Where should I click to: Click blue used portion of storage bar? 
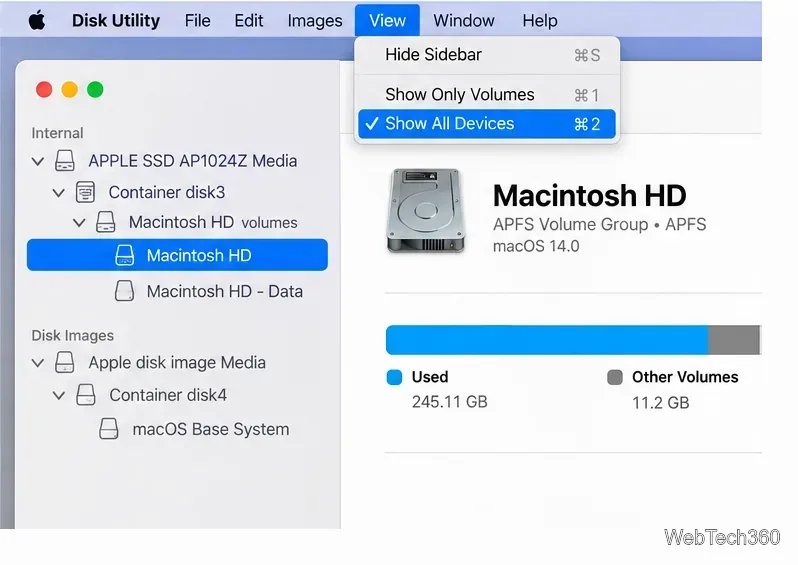click(x=547, y=340)
